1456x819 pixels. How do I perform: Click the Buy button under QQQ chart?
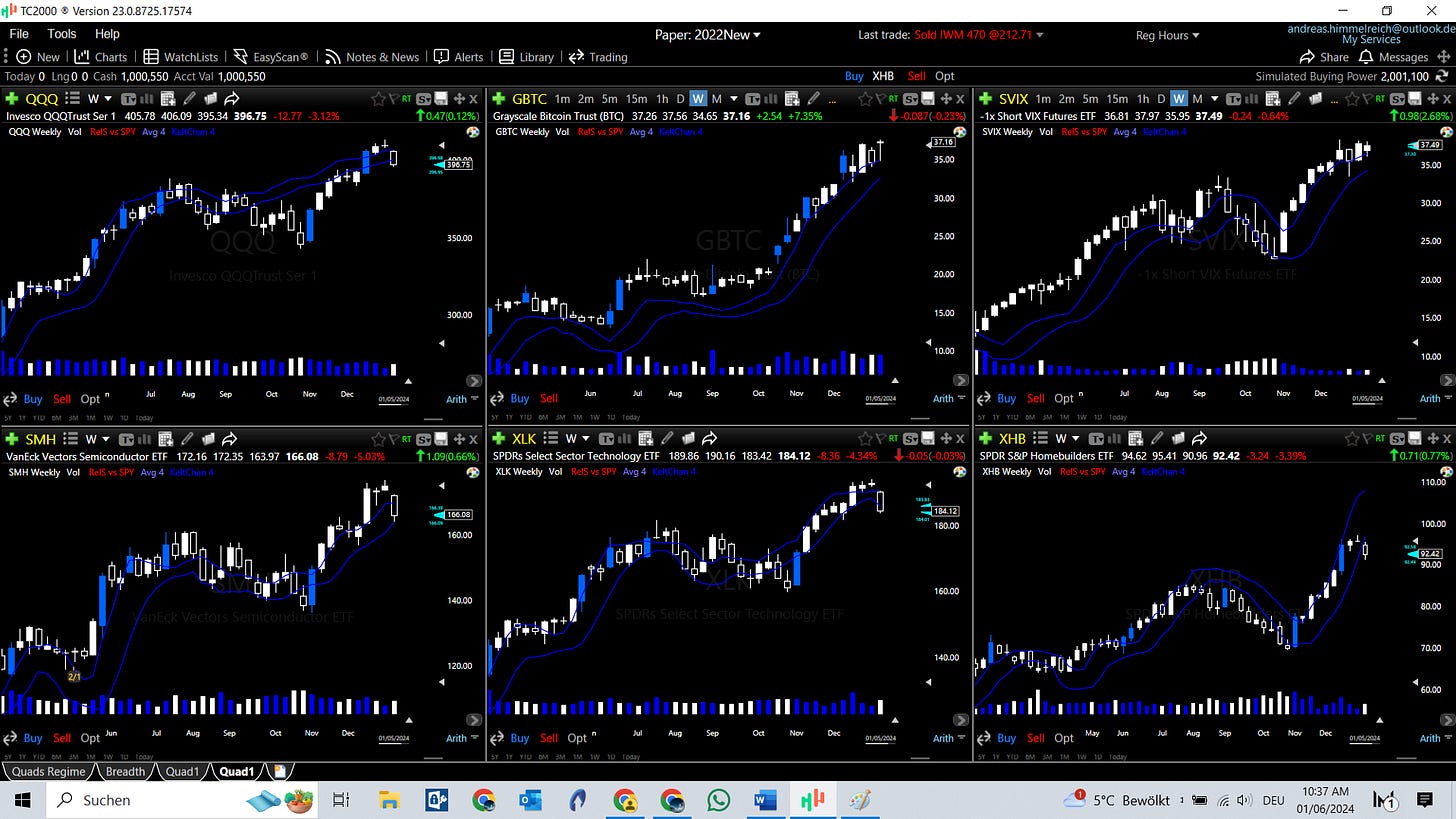tap(33, 398)
